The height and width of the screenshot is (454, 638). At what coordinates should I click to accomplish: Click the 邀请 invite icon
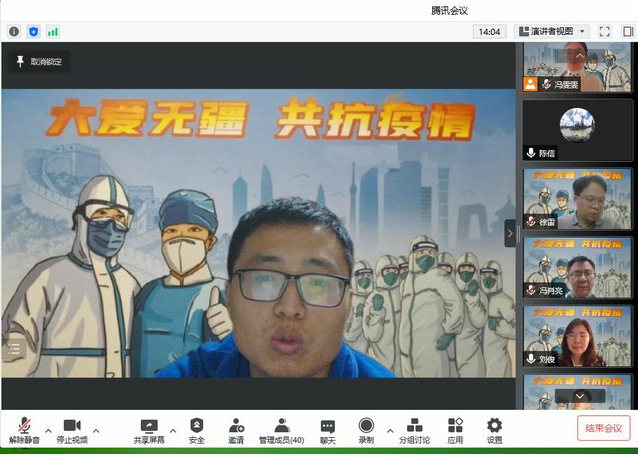coord(236,430)
